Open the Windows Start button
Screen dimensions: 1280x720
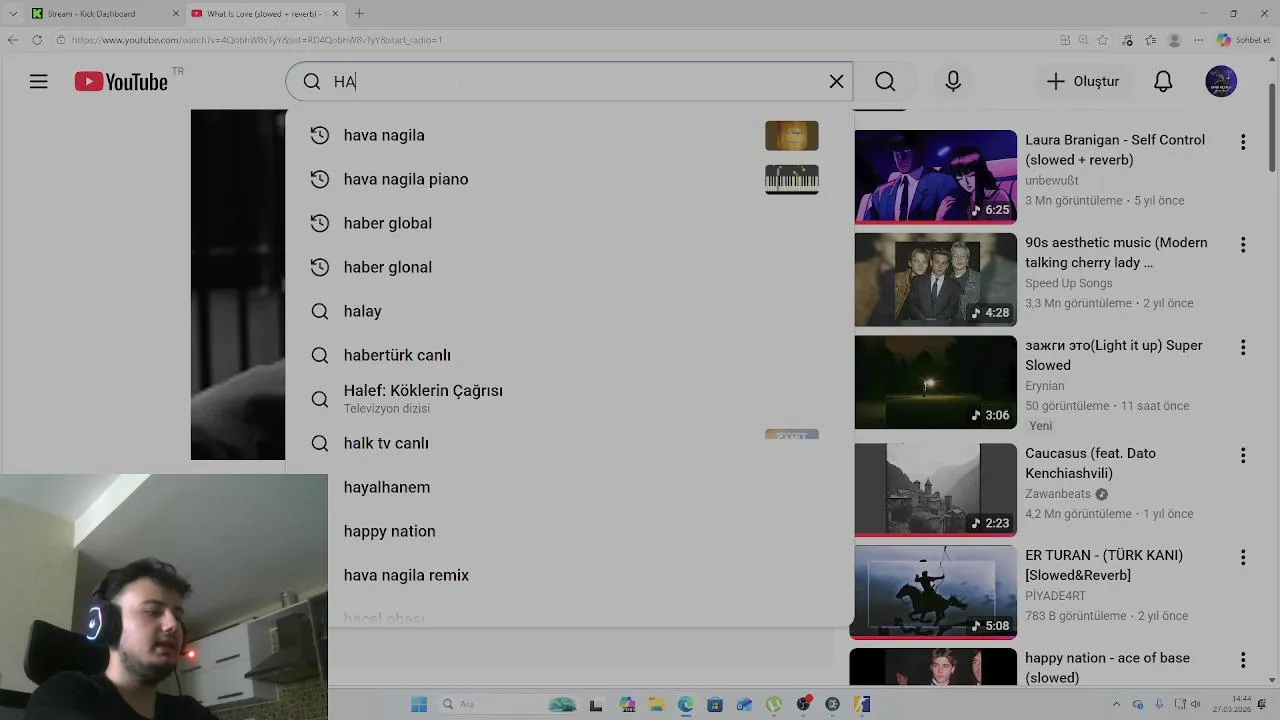419,705
